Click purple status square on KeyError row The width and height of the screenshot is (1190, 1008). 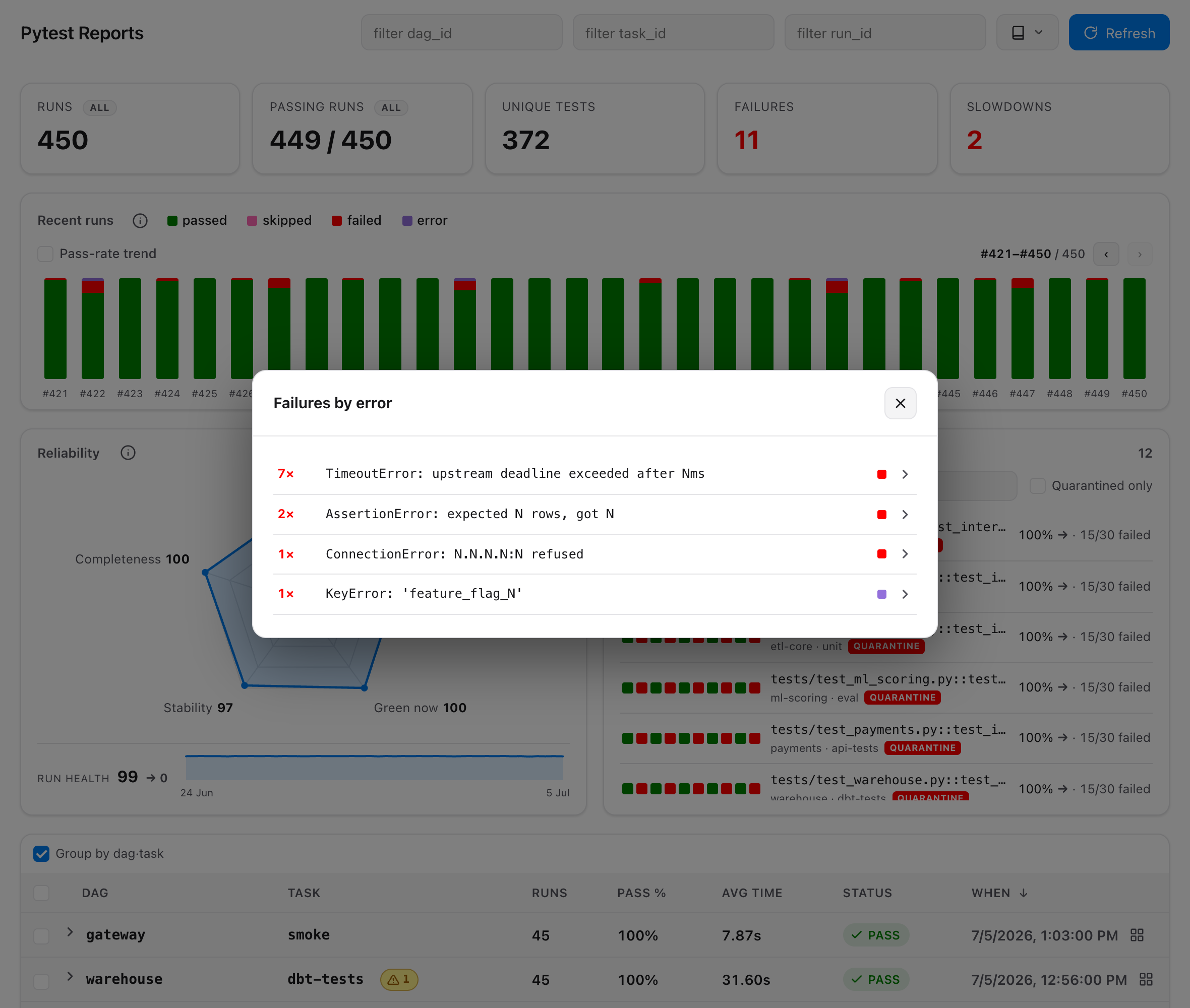point(882,594)
